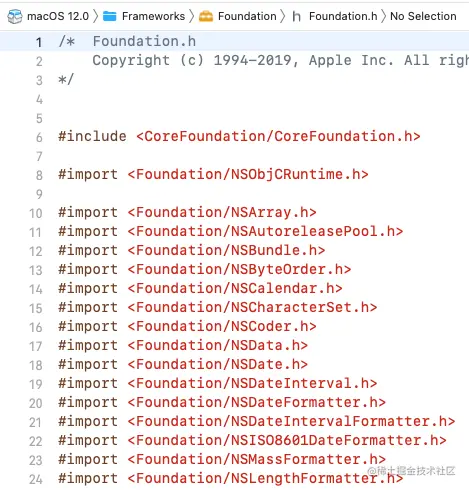Click the Foundation/NSByteOrder.h import path

239,269
